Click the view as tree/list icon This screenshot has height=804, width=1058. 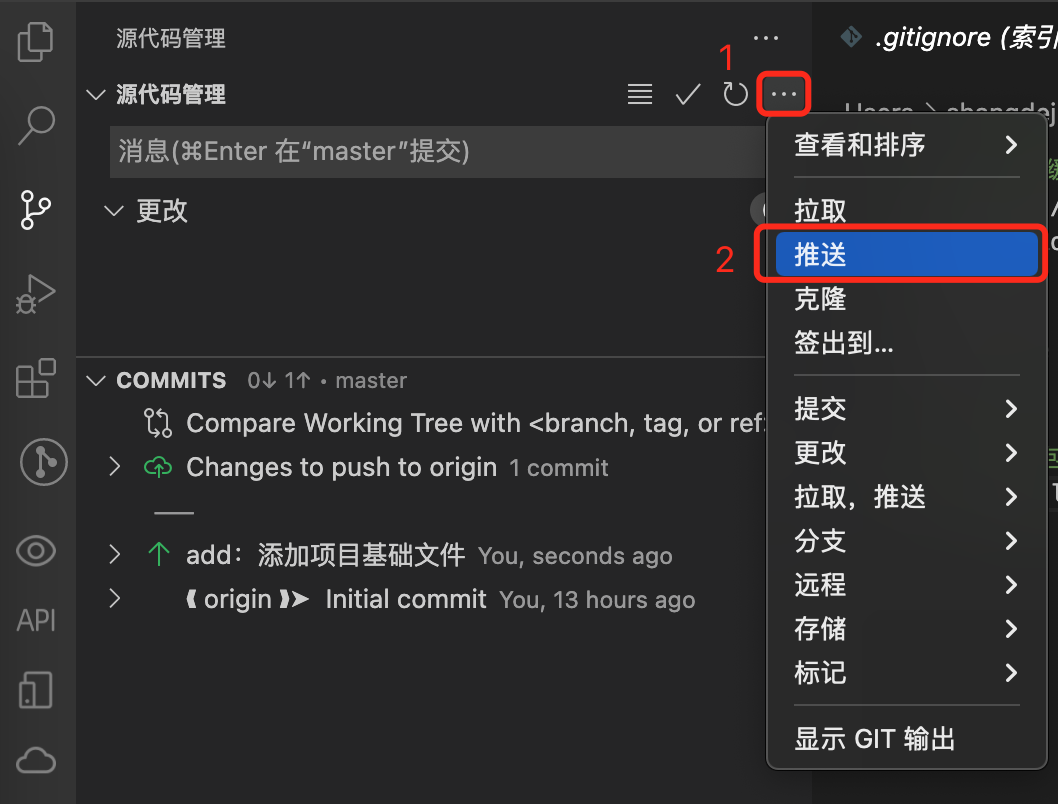click(x=640, y=94)
